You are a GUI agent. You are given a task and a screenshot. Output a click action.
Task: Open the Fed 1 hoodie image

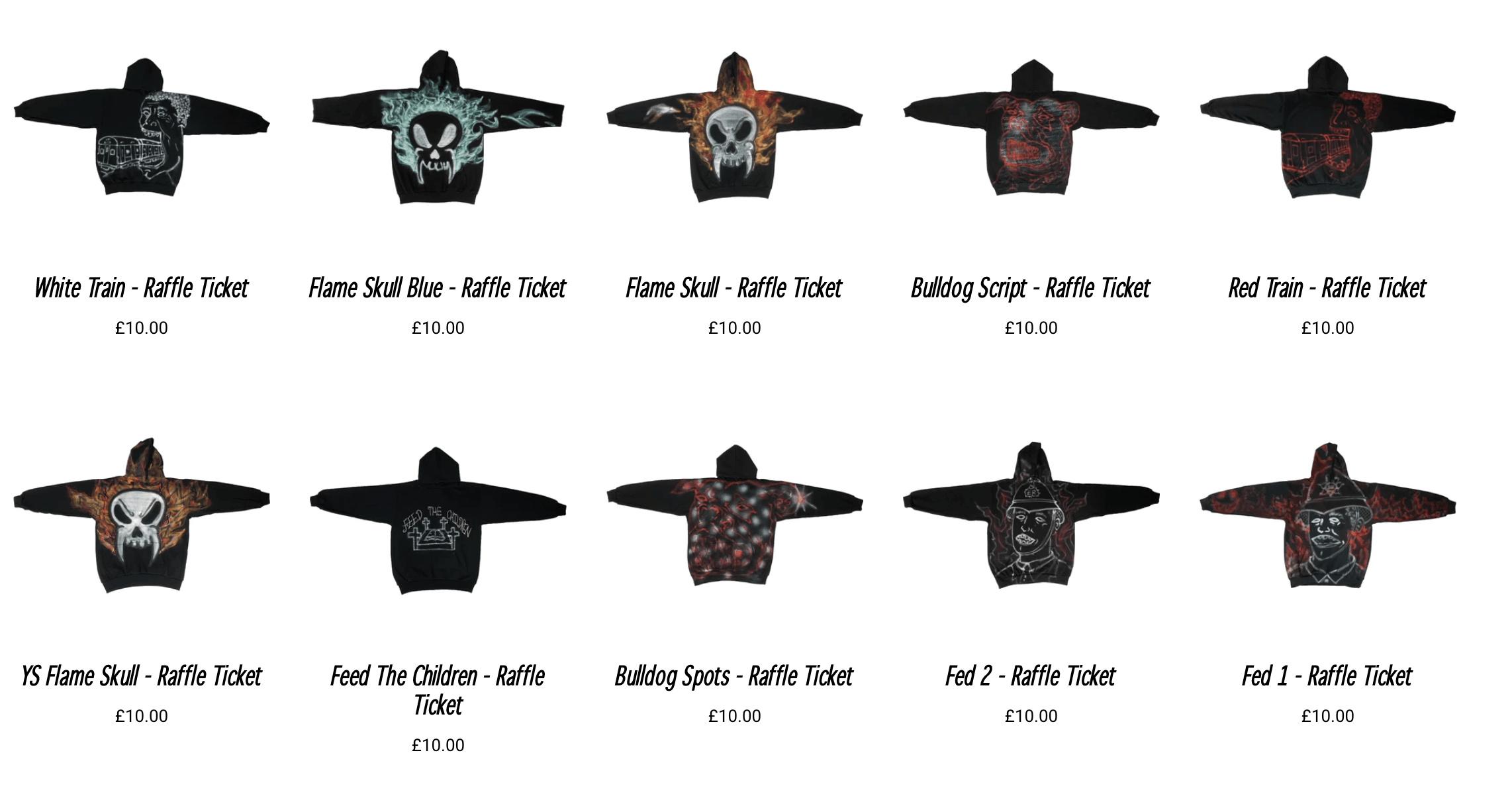click(1327, 515)
